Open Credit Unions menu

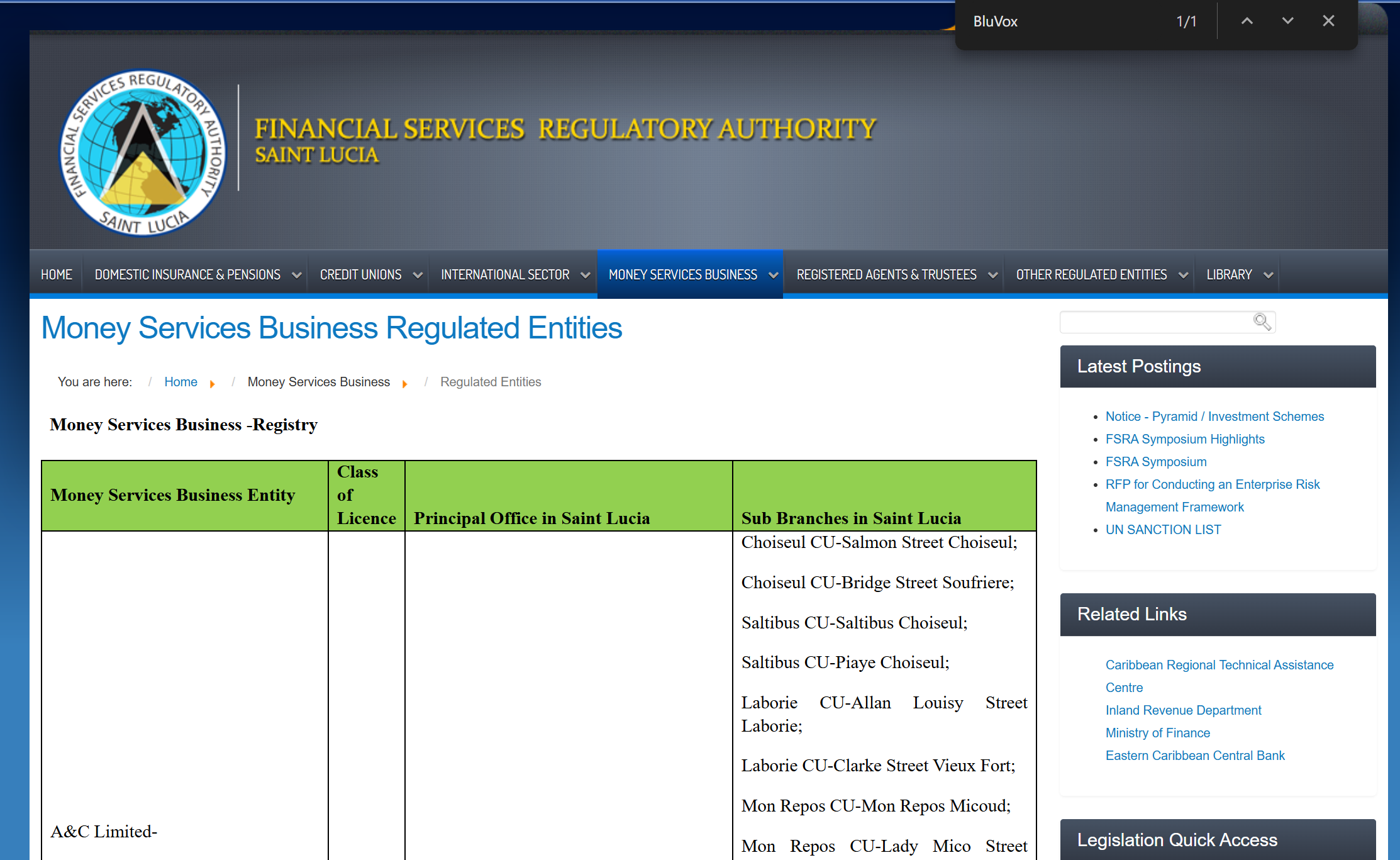pos(360,275)
